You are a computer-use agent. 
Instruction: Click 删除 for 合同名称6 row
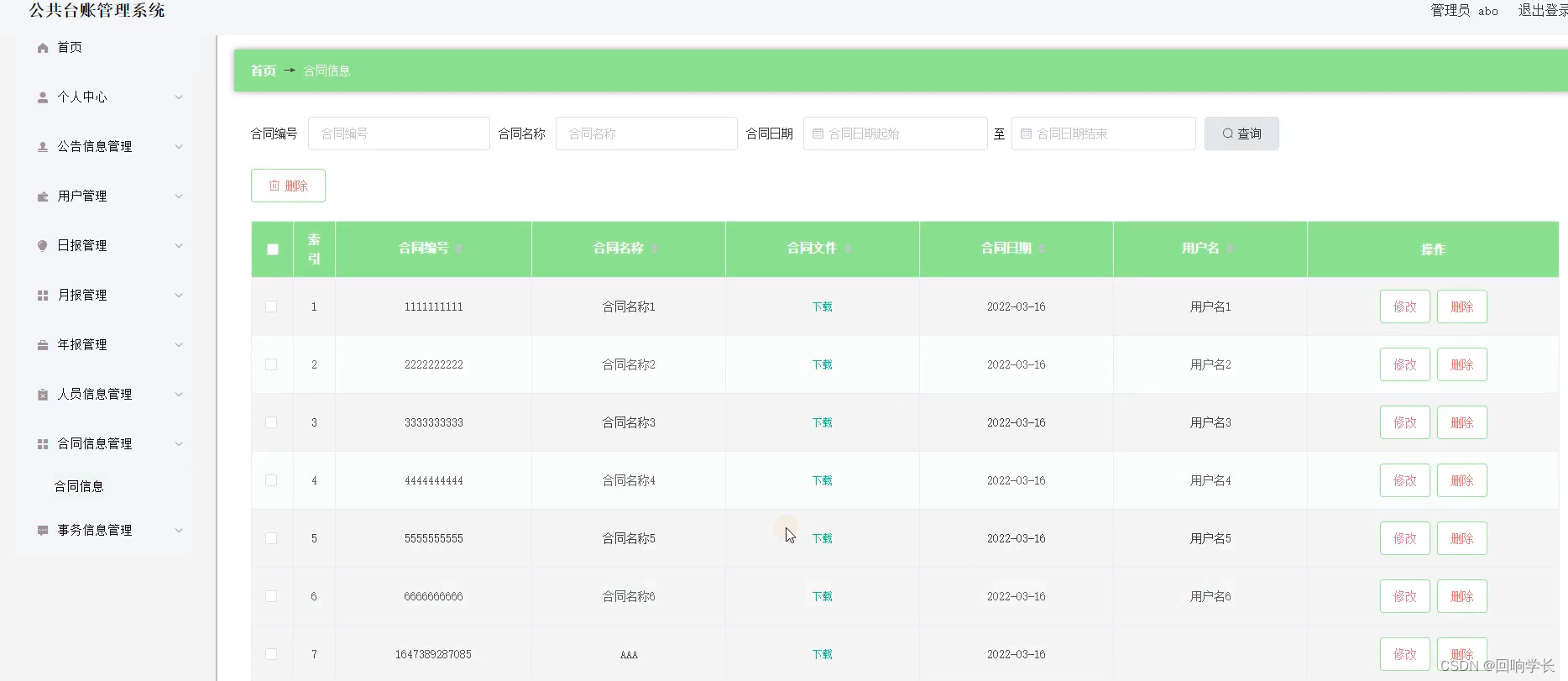pos(1462,596)
